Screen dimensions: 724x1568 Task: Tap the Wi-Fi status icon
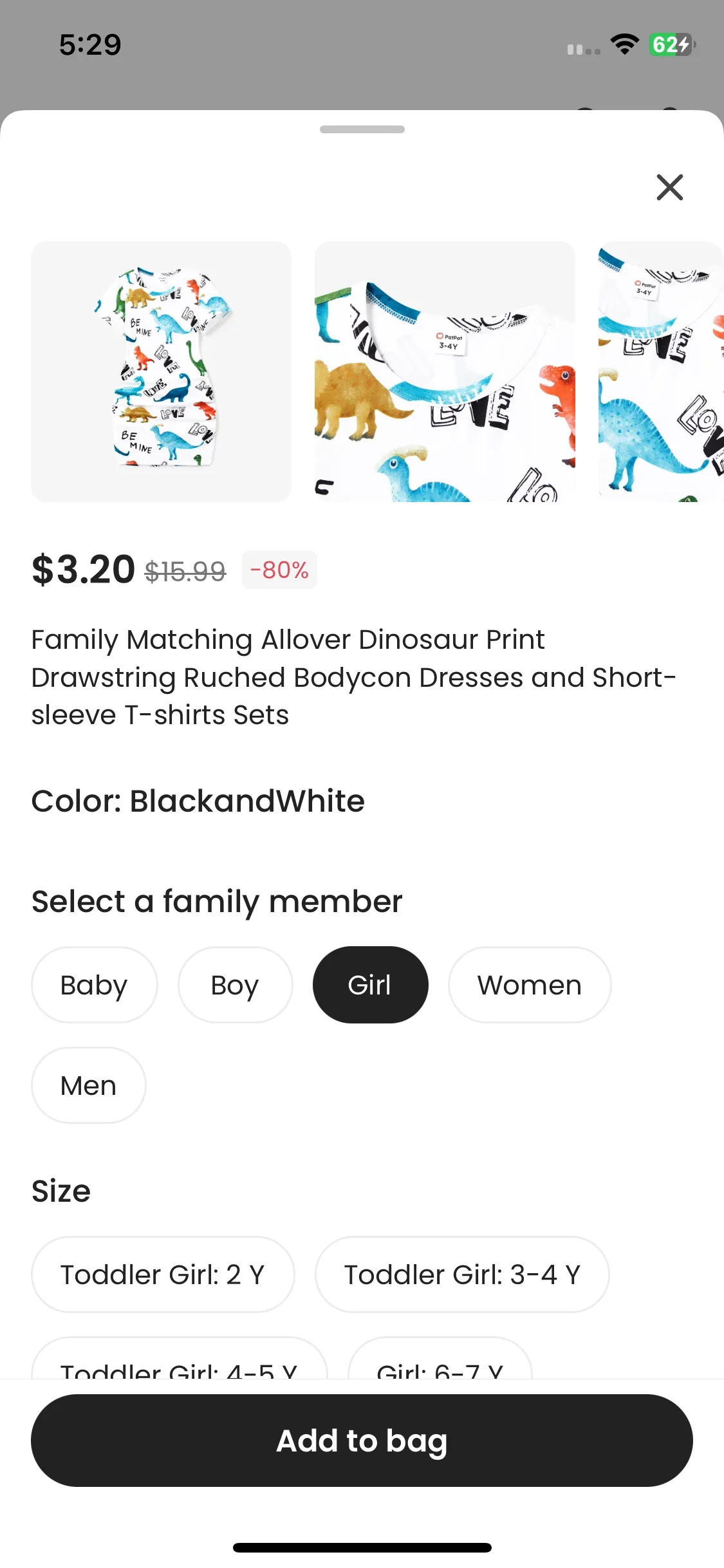[624, 44]
